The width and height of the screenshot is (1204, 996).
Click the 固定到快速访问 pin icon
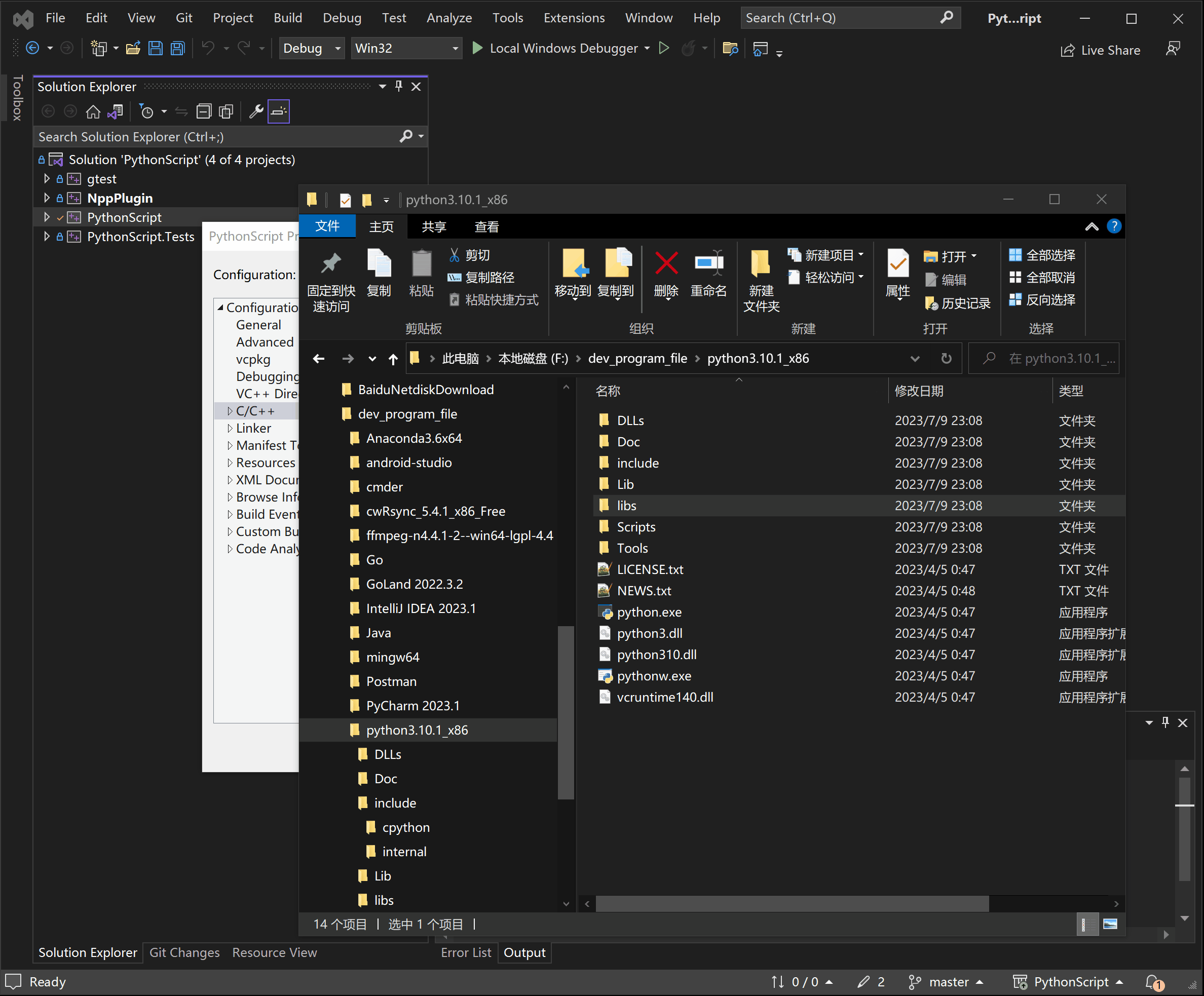(331, 263)
